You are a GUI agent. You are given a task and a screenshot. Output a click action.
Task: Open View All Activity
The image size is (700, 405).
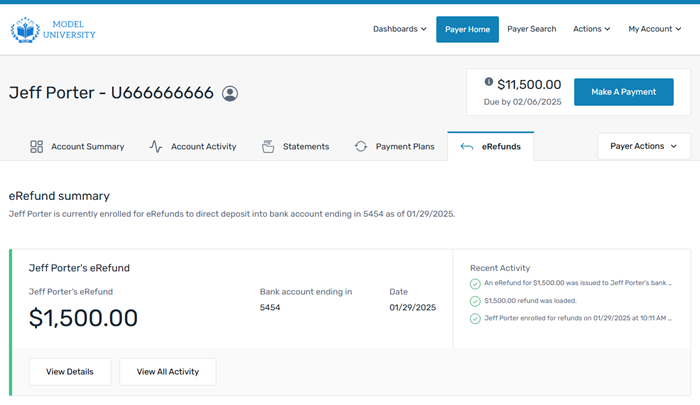(x=167, y=371)
